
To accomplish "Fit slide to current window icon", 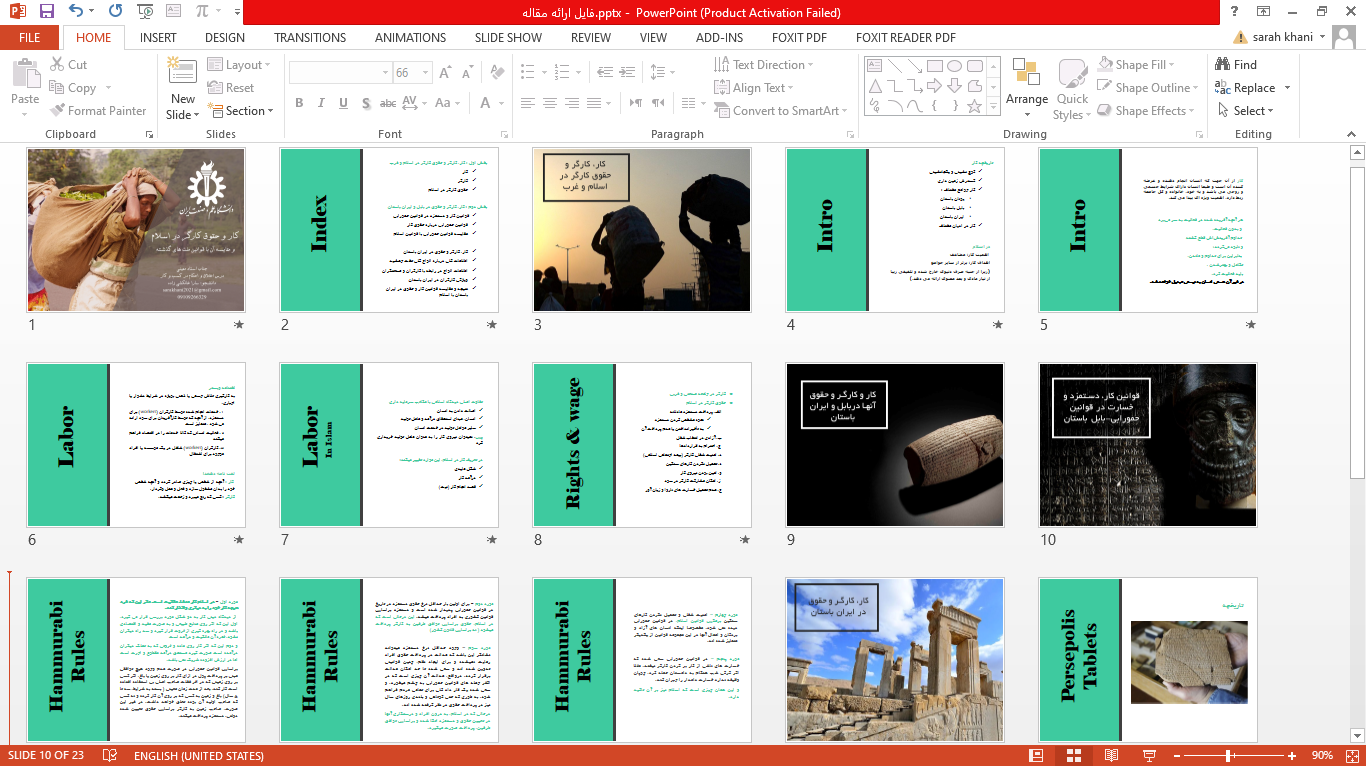I will (1350, 755).
